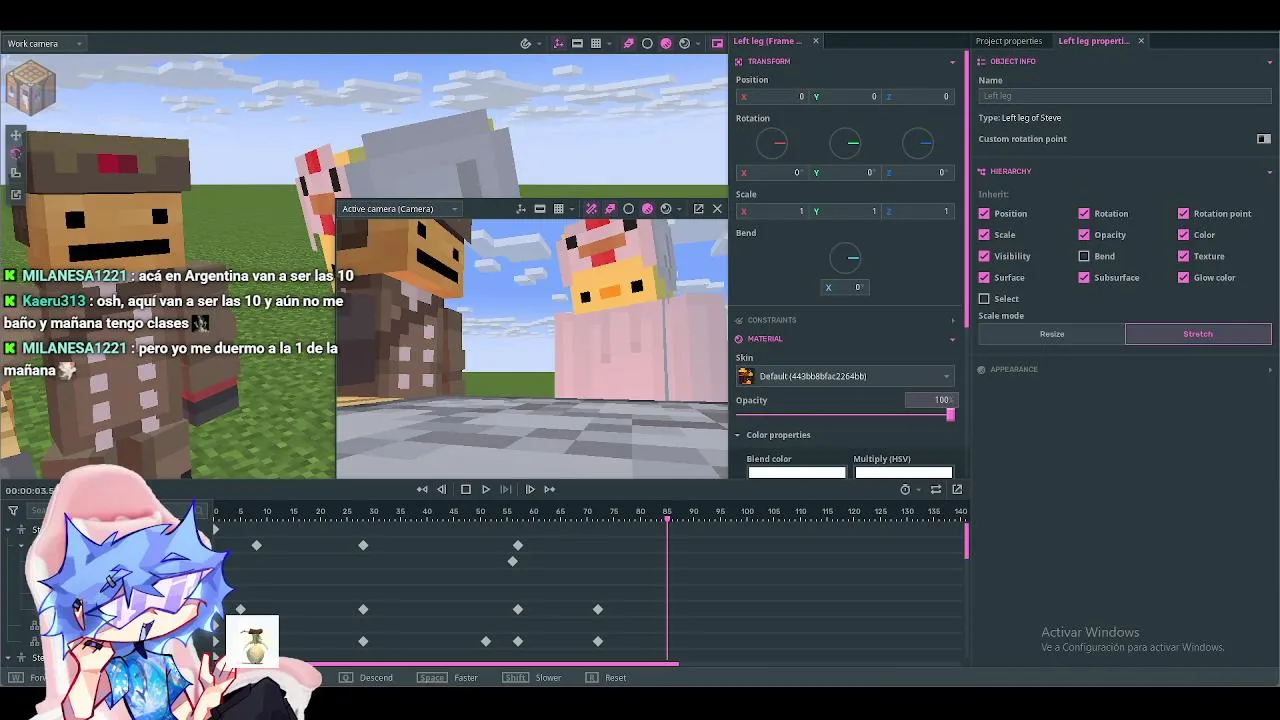The image size is (1280, 720).
Task: Click the timeline filter funnel icon
Action: 13,511
